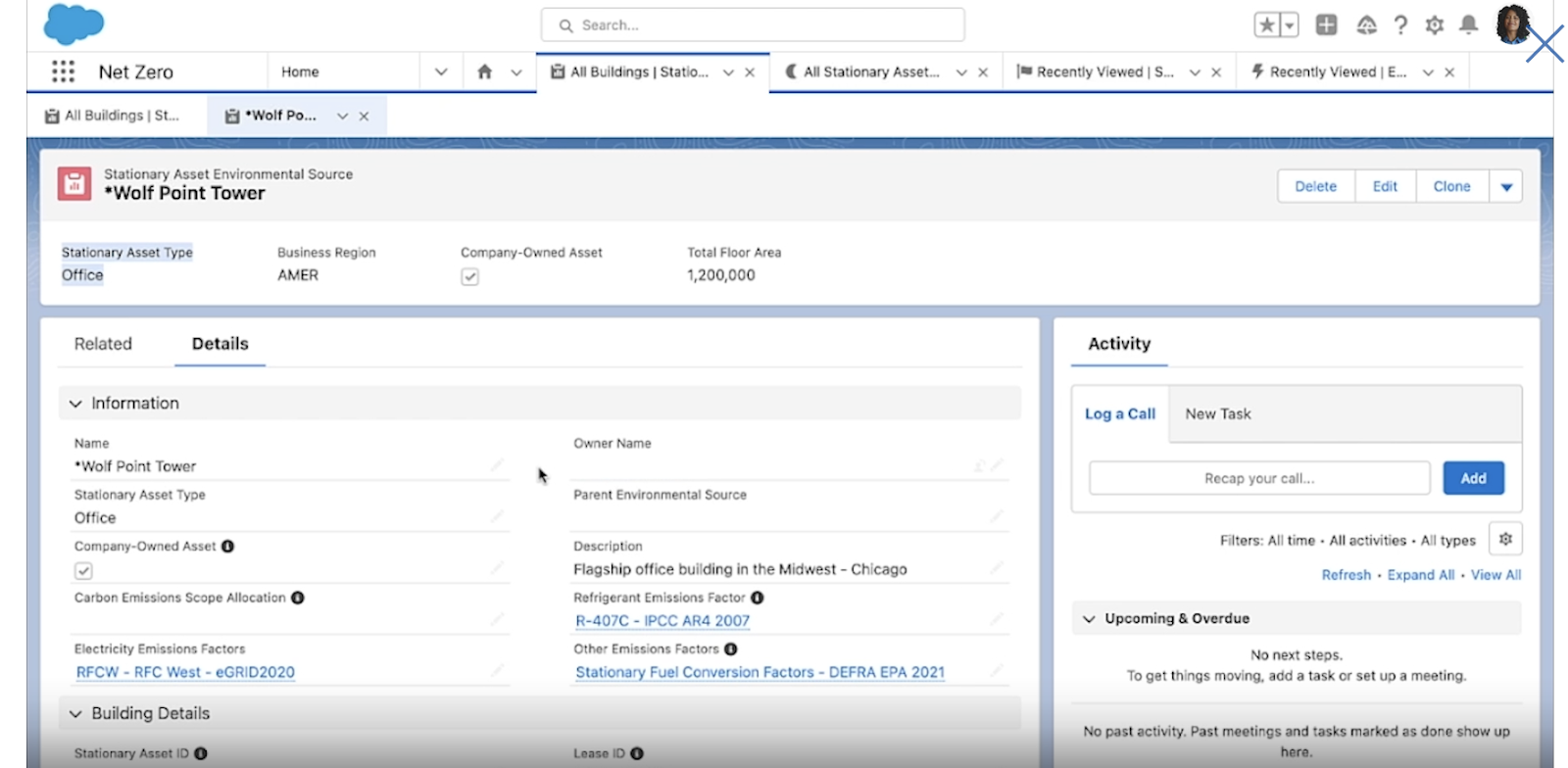Open the RFCW - RFC West - eGRID2020 link

tap(185, 672)
